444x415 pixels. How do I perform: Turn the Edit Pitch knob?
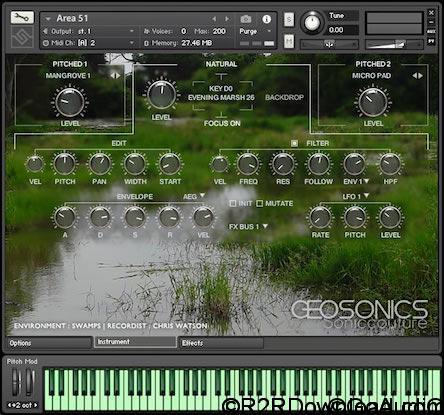click(x=65, y=164)
